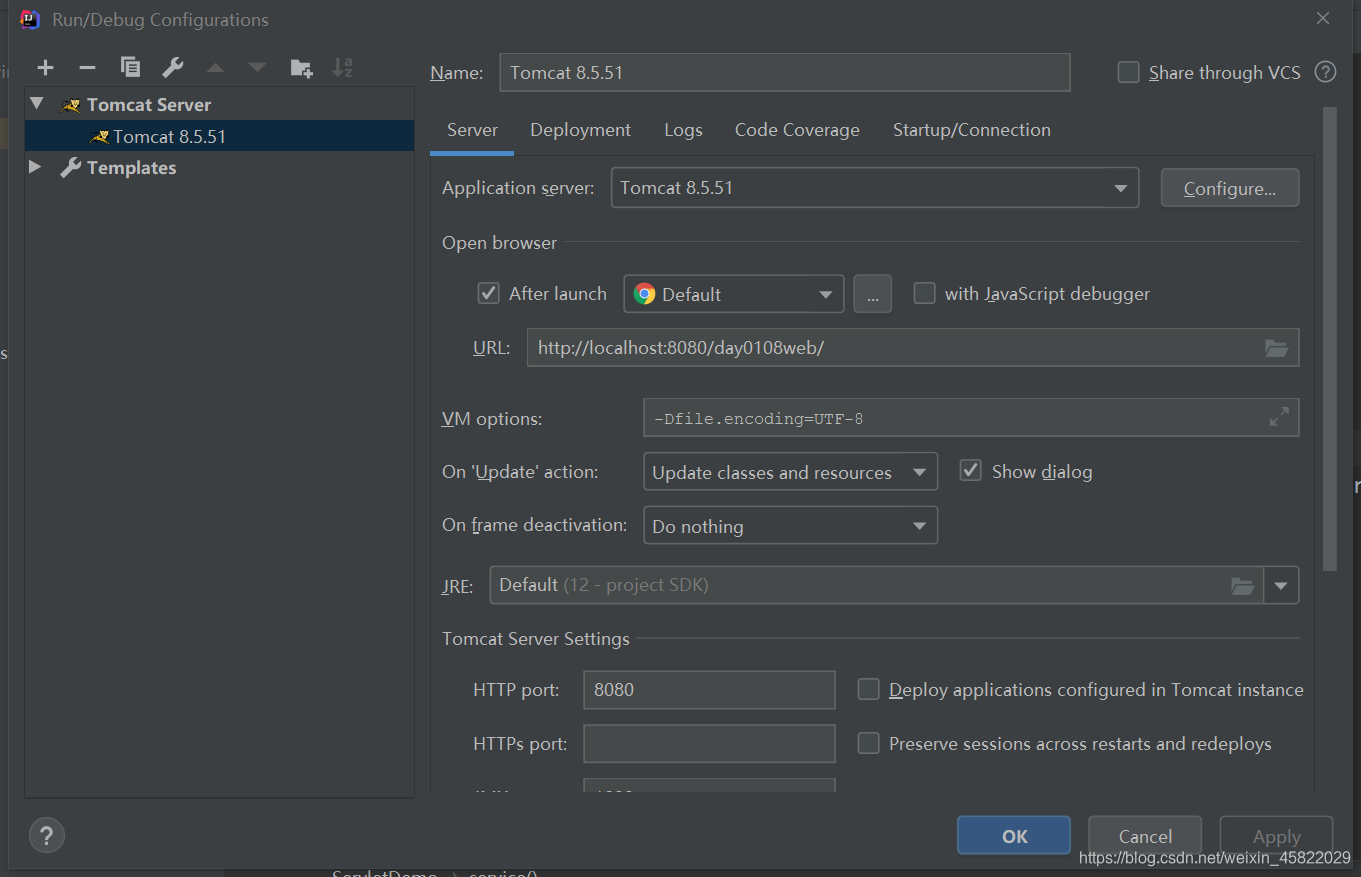The height and width of the screenshot is (877, 1361).
Task: Sort configurations alphabetically
Action: coord(343,68)
